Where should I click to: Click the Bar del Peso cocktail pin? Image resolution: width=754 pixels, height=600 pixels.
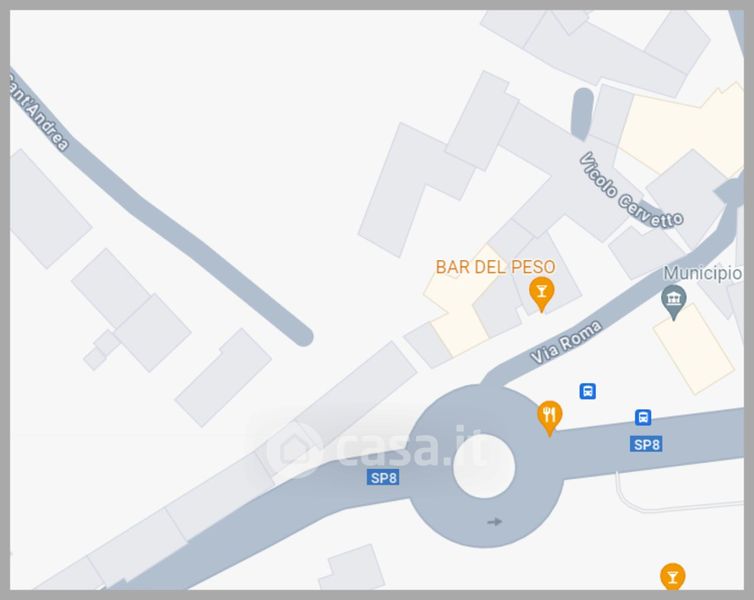pos(541,294)
